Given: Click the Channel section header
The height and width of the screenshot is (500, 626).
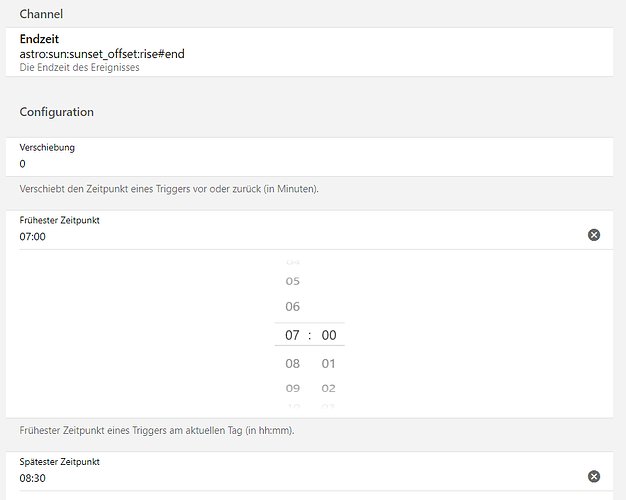Looking at the screenshot, I should [41, 13].
